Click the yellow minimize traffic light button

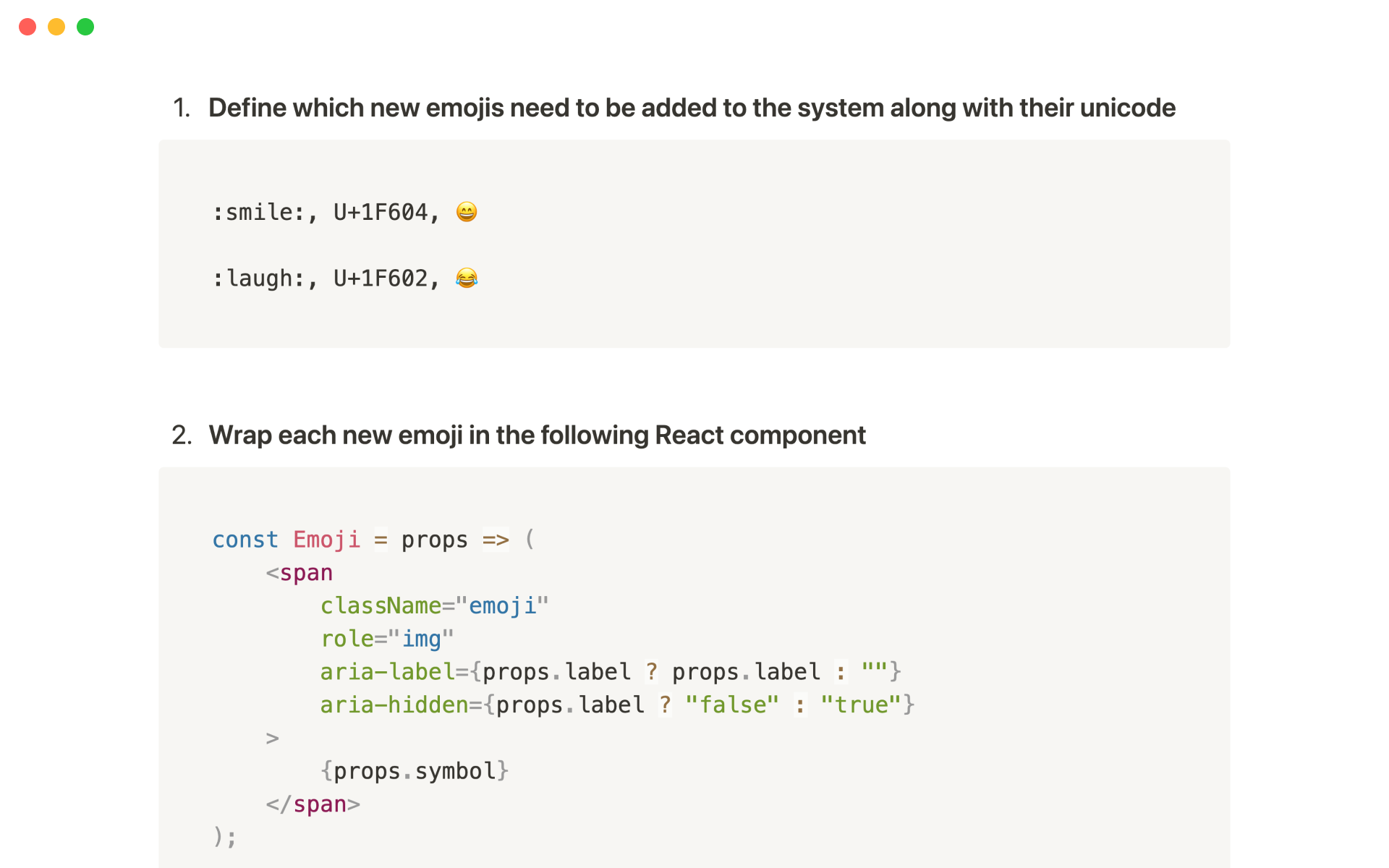point(56,27)
